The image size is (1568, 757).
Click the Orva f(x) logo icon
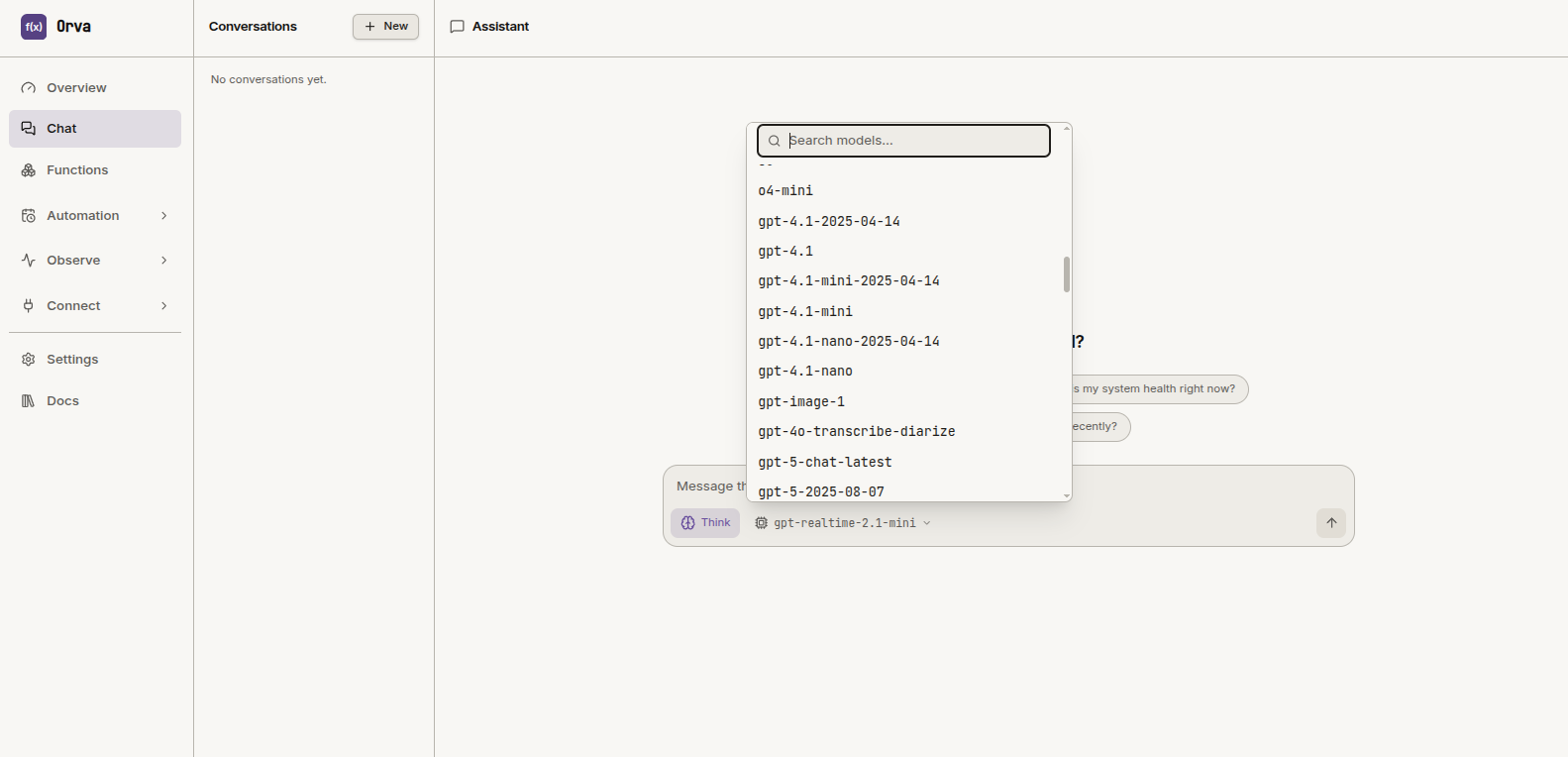click(34, 27)
